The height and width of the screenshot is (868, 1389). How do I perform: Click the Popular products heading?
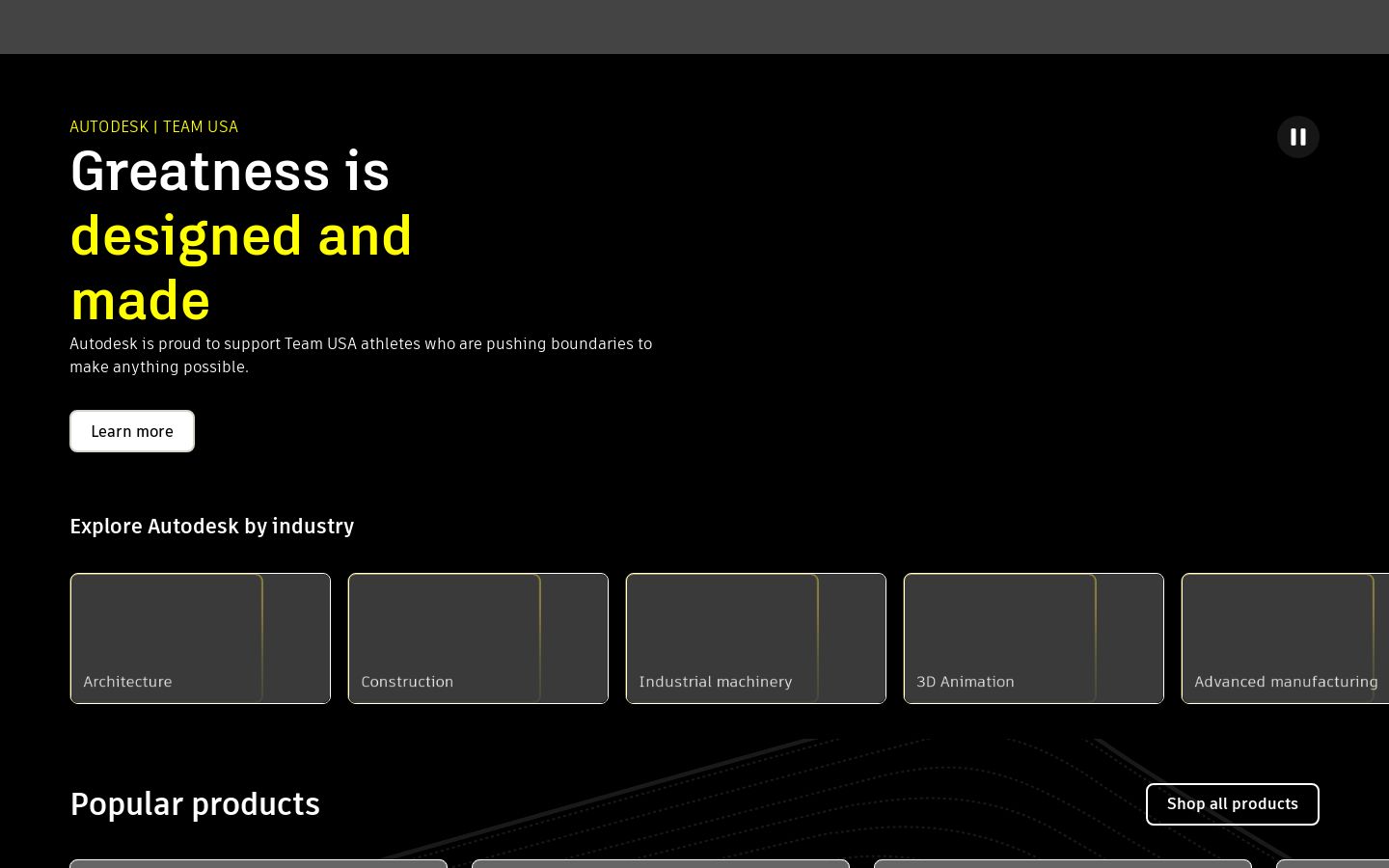coord(195,803)
